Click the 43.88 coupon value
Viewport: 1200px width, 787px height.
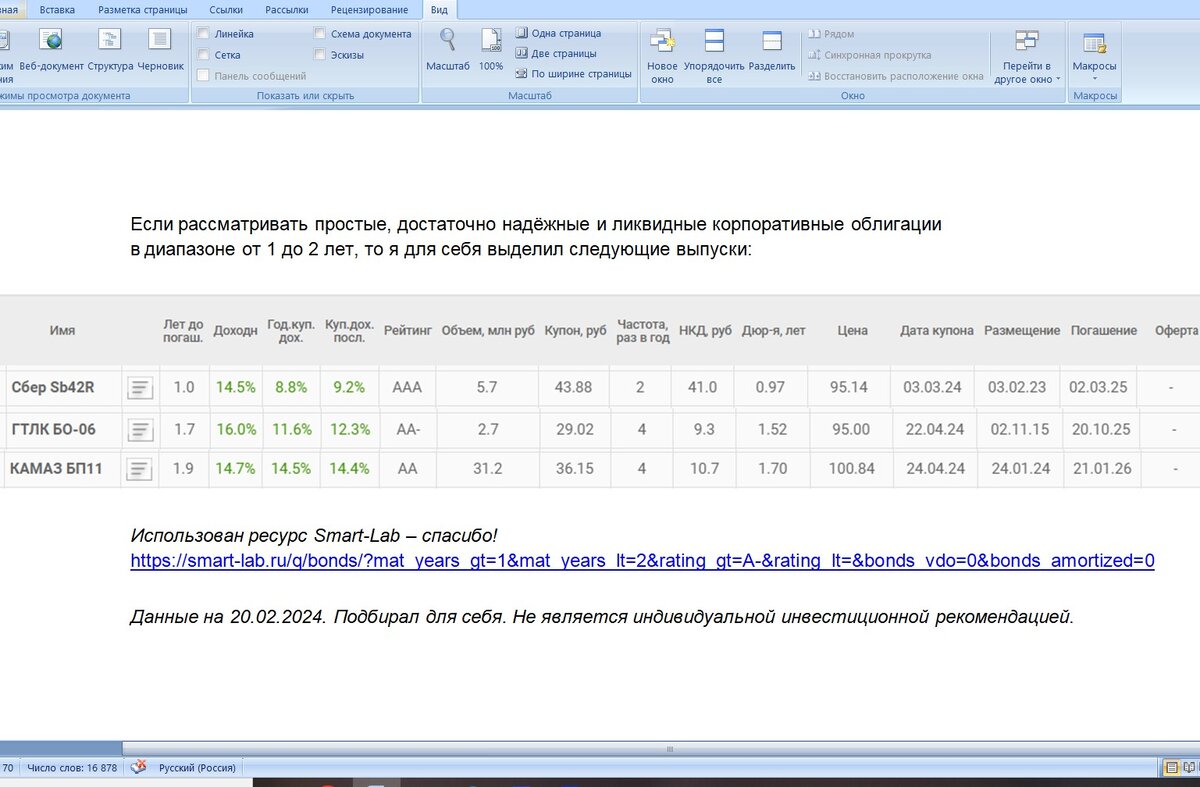(575, 388)
